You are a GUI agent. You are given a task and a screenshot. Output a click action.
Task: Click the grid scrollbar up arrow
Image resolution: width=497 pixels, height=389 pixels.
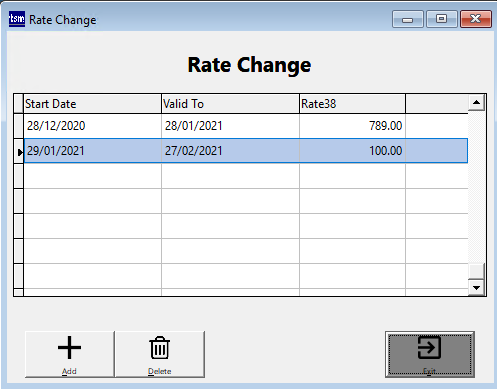(476, 103)
